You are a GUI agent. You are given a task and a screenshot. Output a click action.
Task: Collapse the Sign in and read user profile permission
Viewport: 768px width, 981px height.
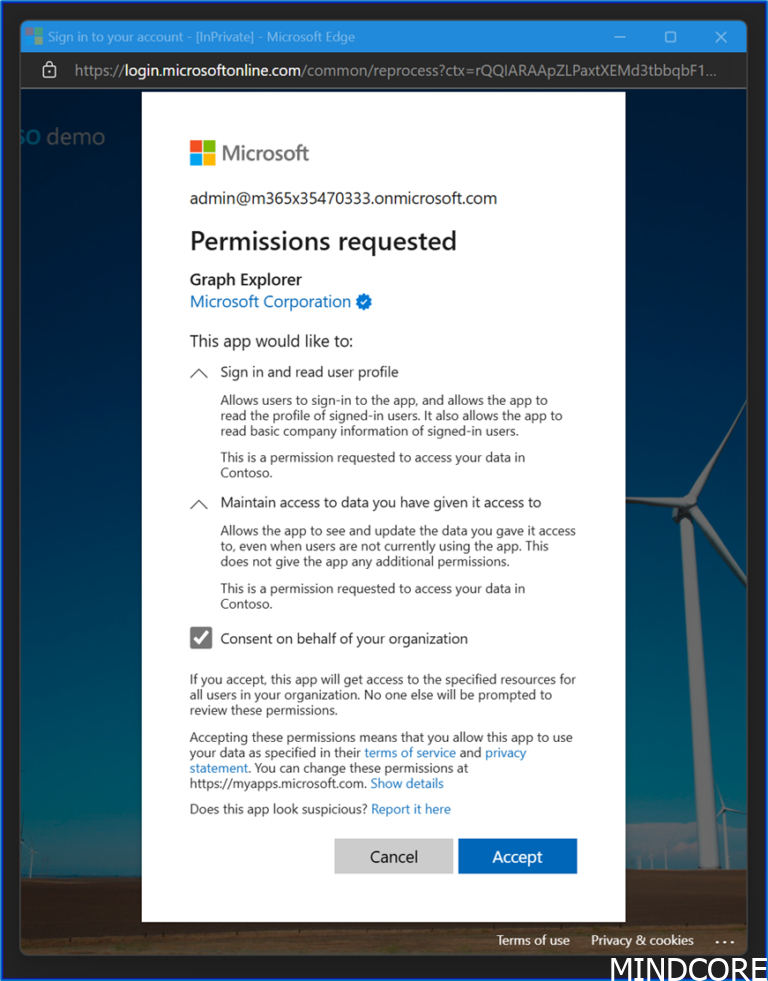click(x=198, y=372)
